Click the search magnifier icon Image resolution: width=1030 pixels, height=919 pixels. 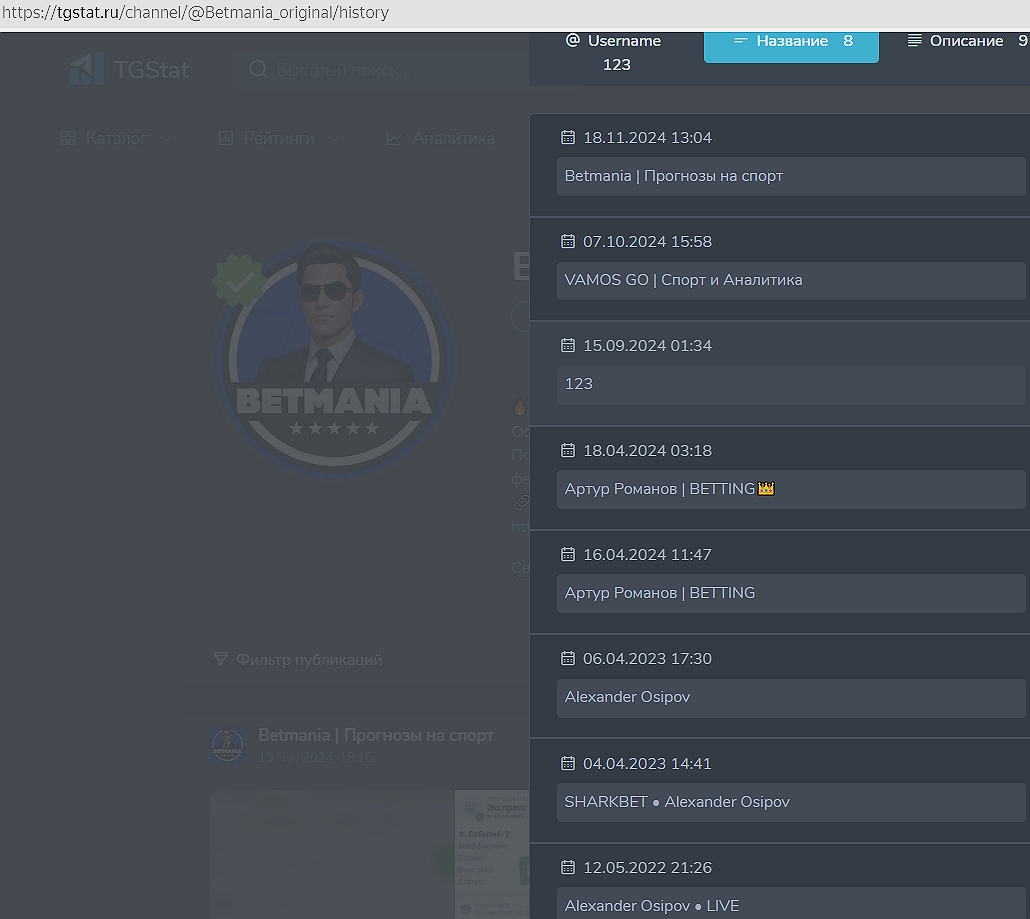(258, 70)
